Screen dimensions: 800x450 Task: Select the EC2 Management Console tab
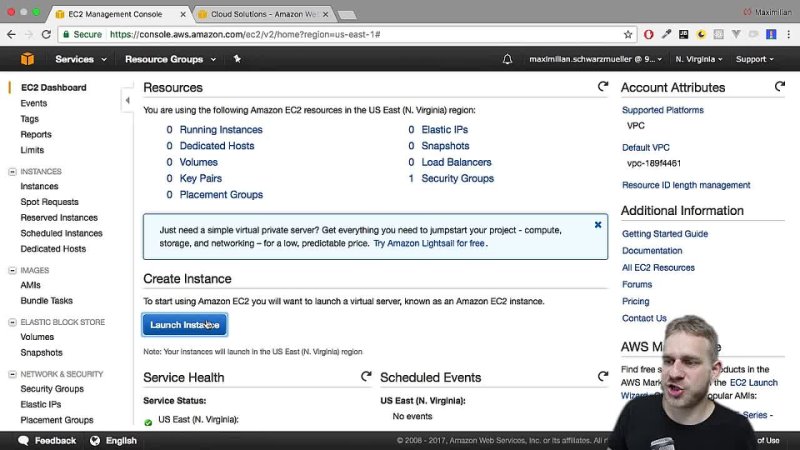(115, 14)
